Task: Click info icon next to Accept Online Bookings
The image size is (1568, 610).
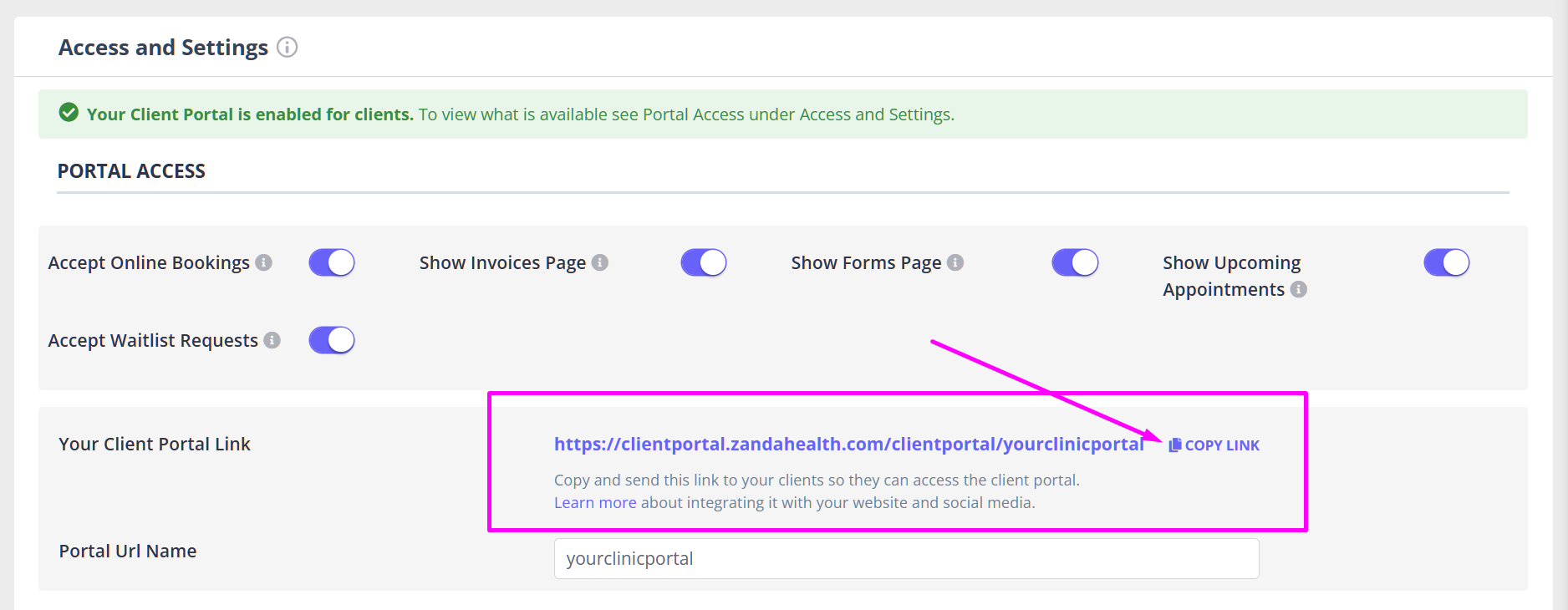Action: pos(264,262)
